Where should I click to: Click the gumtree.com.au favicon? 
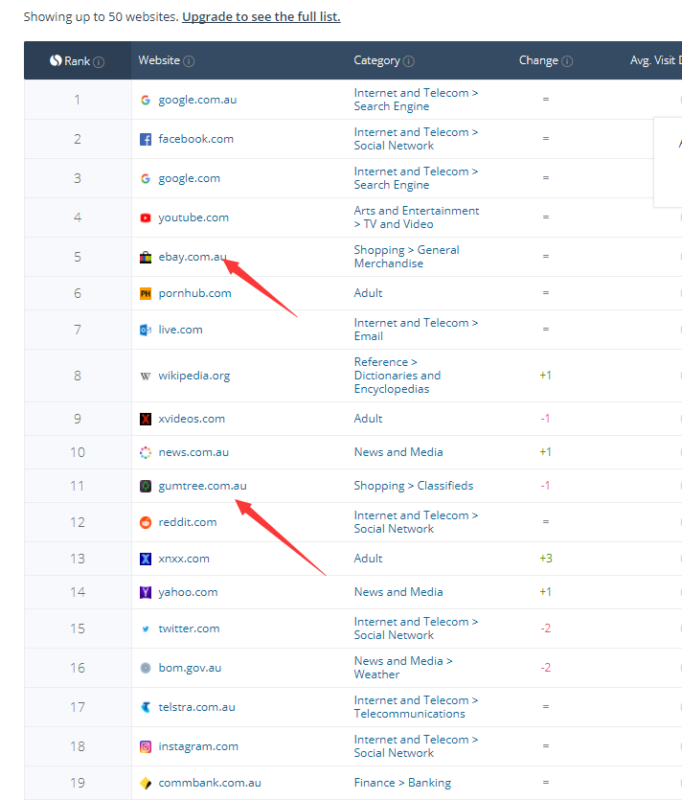(145, 486)
